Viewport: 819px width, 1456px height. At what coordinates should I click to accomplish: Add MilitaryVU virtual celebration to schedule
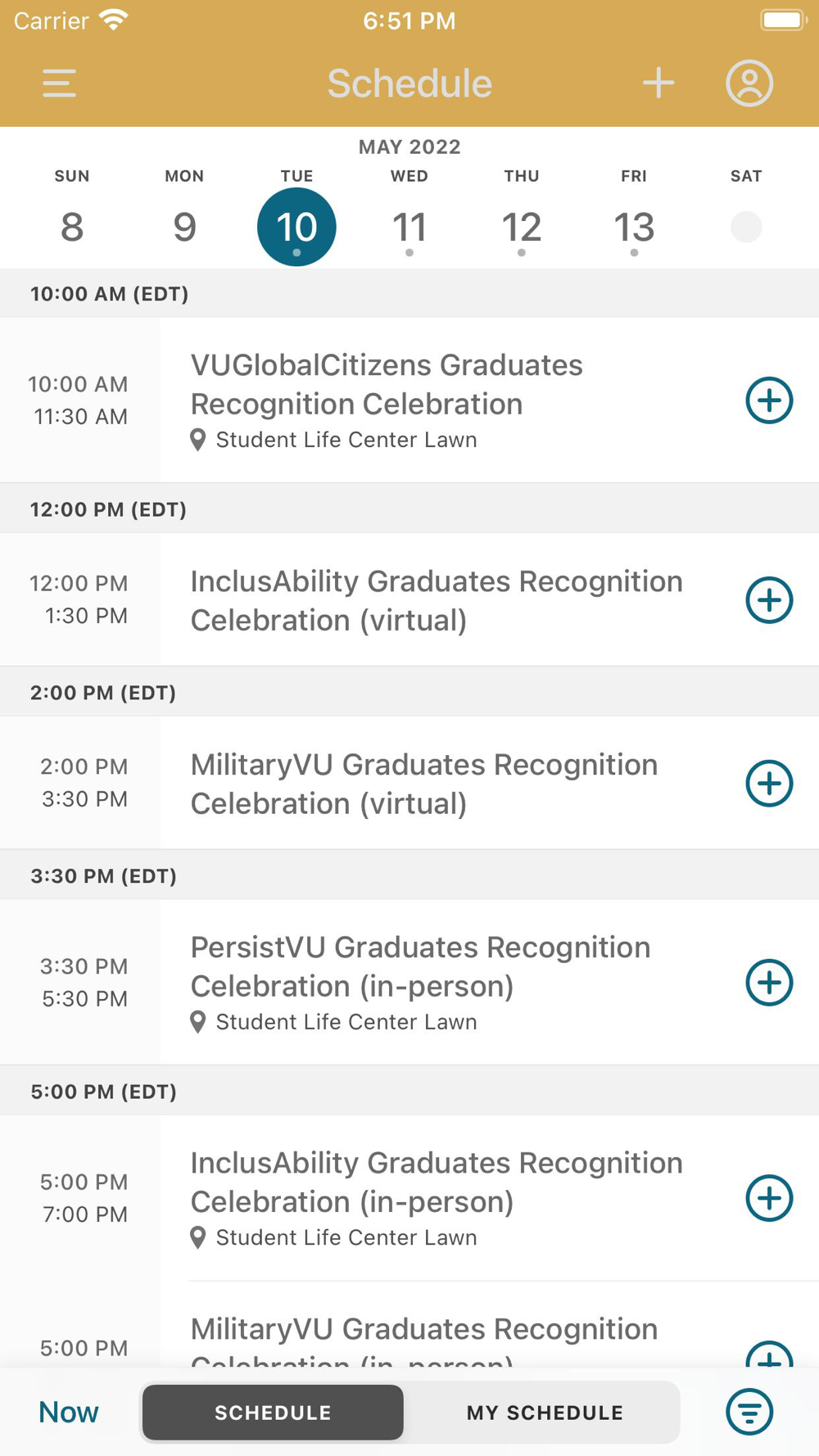click(769, 784)
